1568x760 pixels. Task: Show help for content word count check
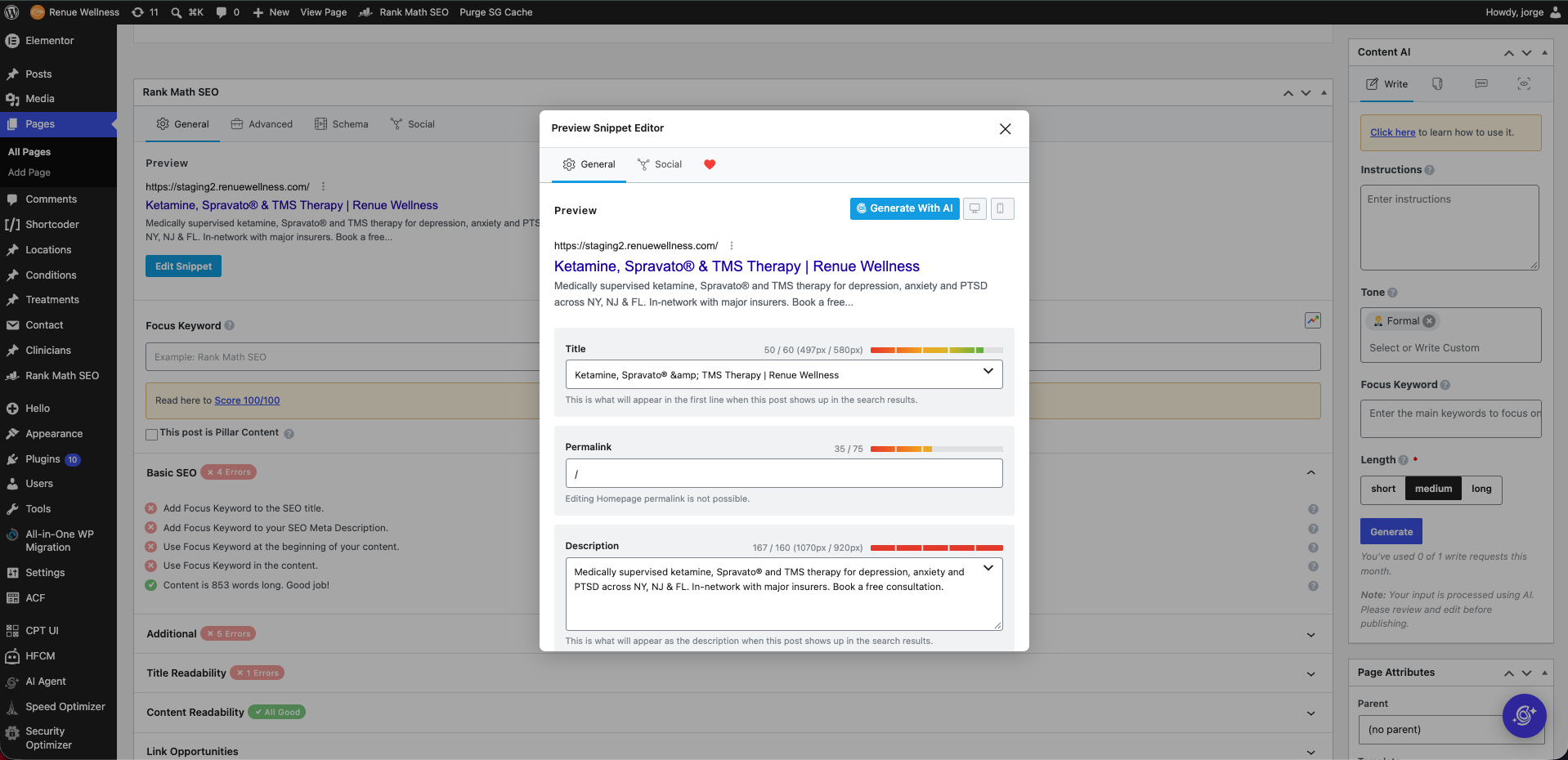point(1313,586)
